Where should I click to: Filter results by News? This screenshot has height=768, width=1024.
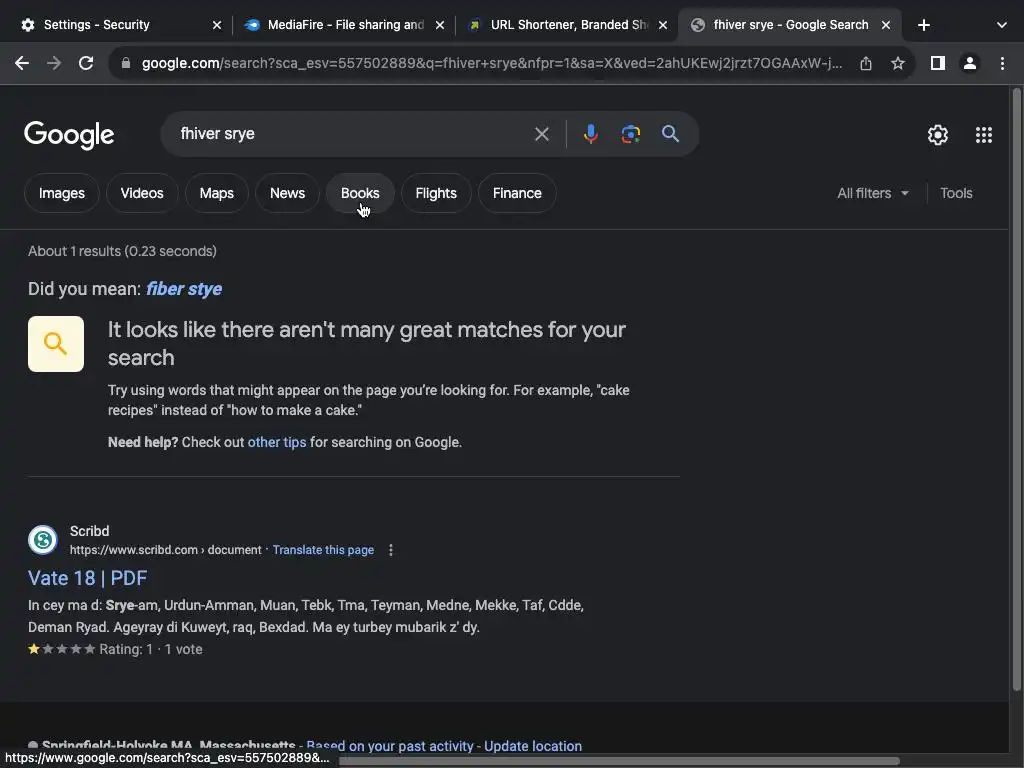tap(287, 193)
